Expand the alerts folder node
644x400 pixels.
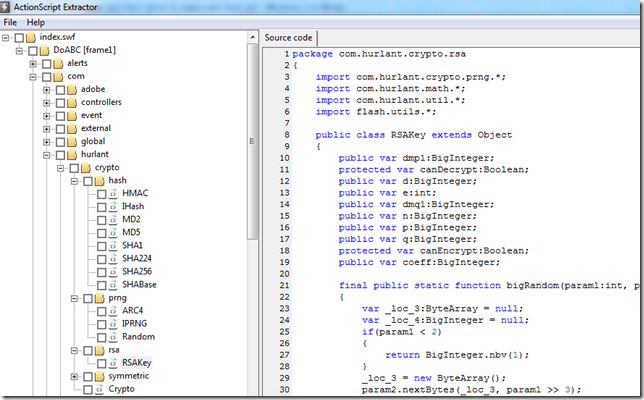(x=33, y=64)
